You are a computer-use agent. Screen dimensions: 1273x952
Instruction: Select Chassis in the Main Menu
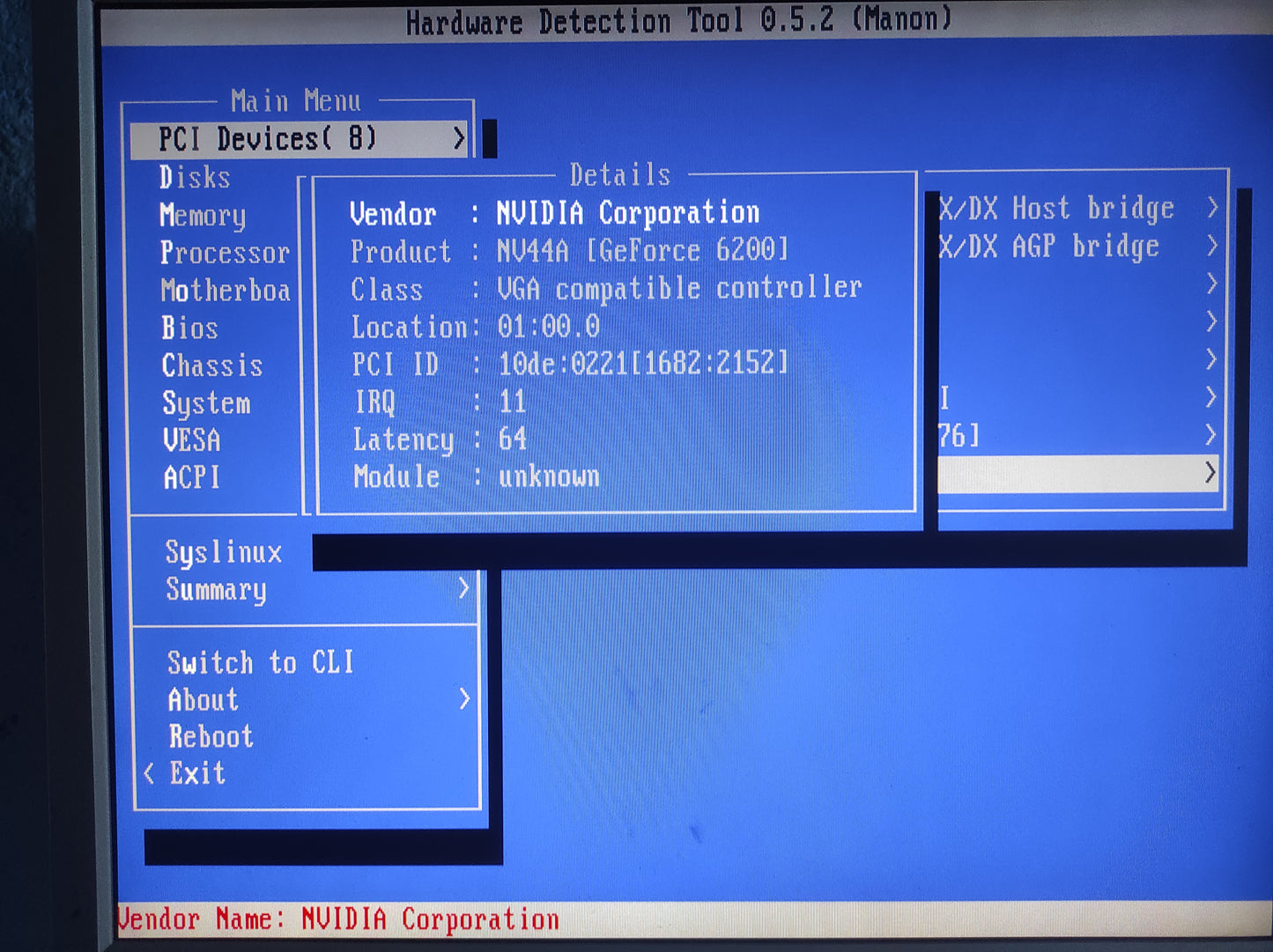pos(212,365)
